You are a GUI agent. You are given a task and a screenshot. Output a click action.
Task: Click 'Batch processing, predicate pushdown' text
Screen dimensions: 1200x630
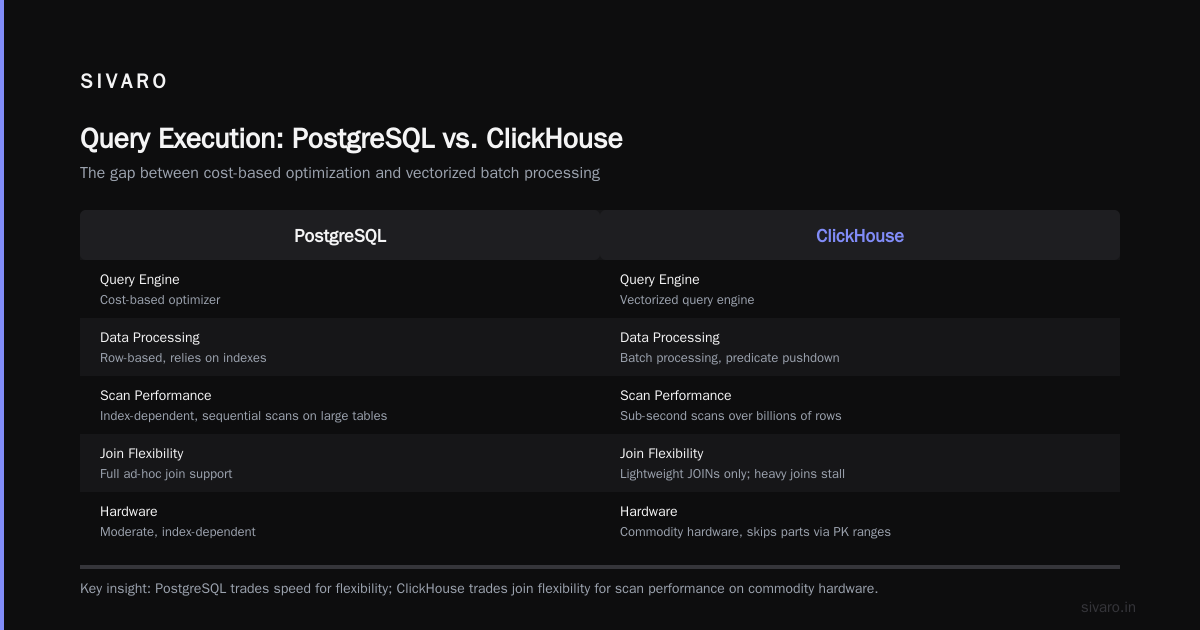pyautogui.click(x=730, y=358)
